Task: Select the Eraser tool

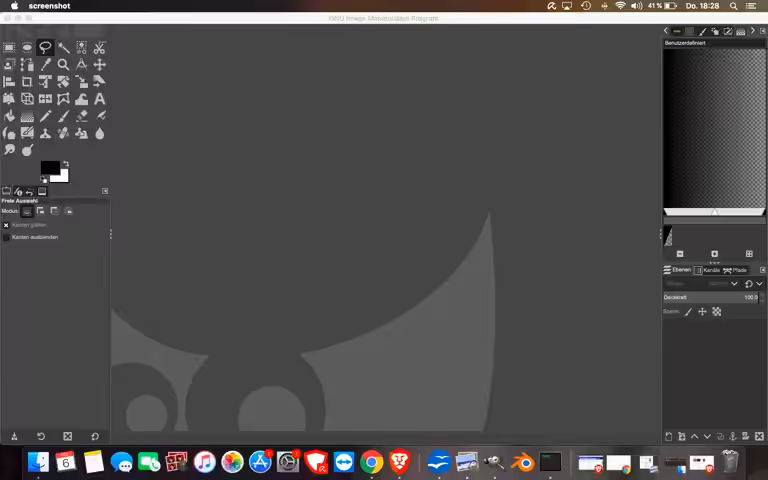Action: coord(82,116)
